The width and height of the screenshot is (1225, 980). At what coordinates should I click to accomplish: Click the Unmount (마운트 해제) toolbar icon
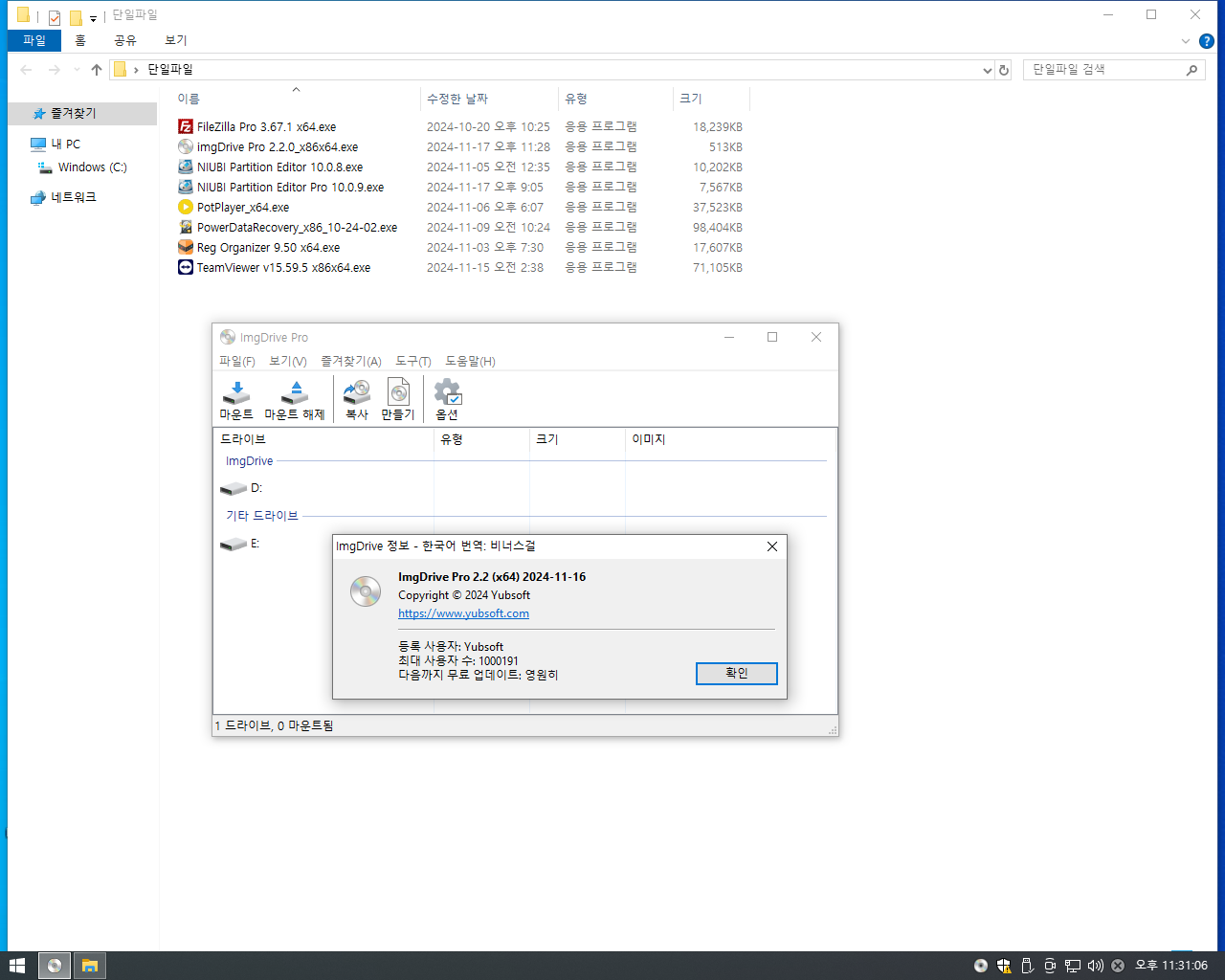[x=295, y=393]
